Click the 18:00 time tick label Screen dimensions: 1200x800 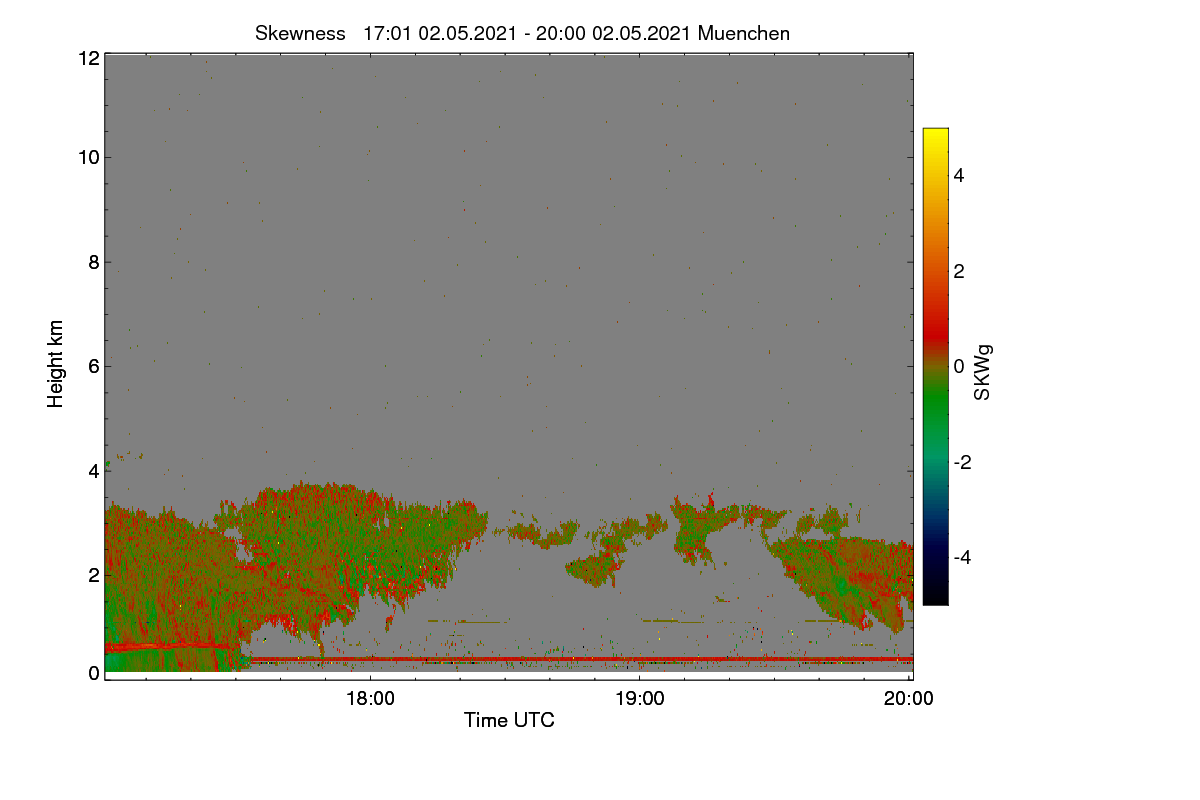[370, 699]
